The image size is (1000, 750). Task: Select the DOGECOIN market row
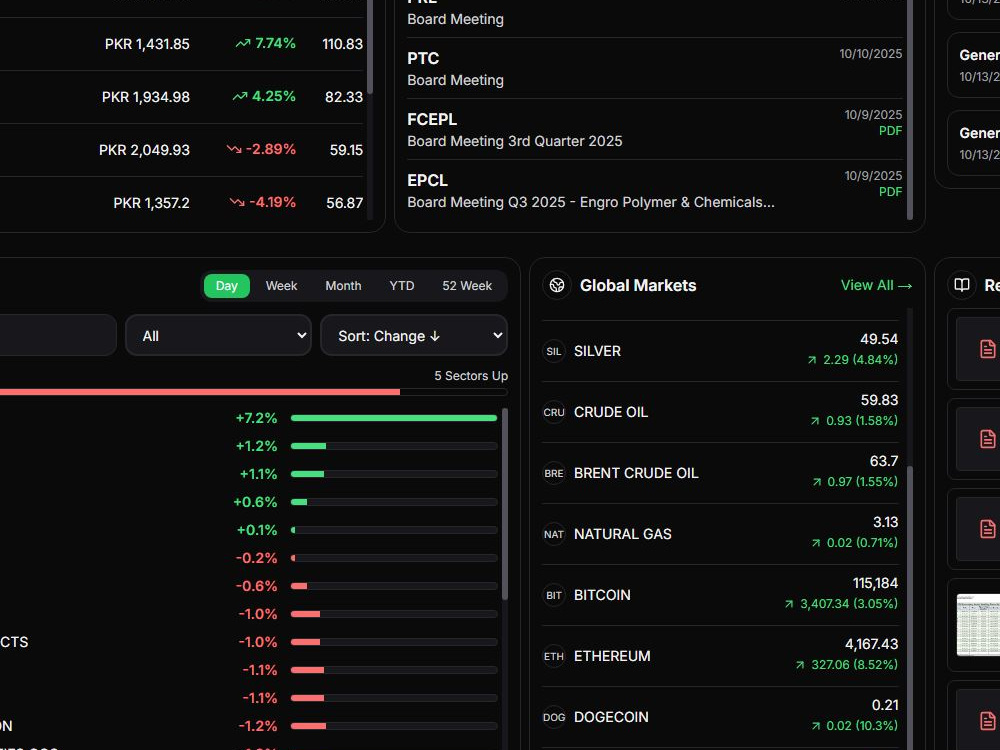click(720, 717)
